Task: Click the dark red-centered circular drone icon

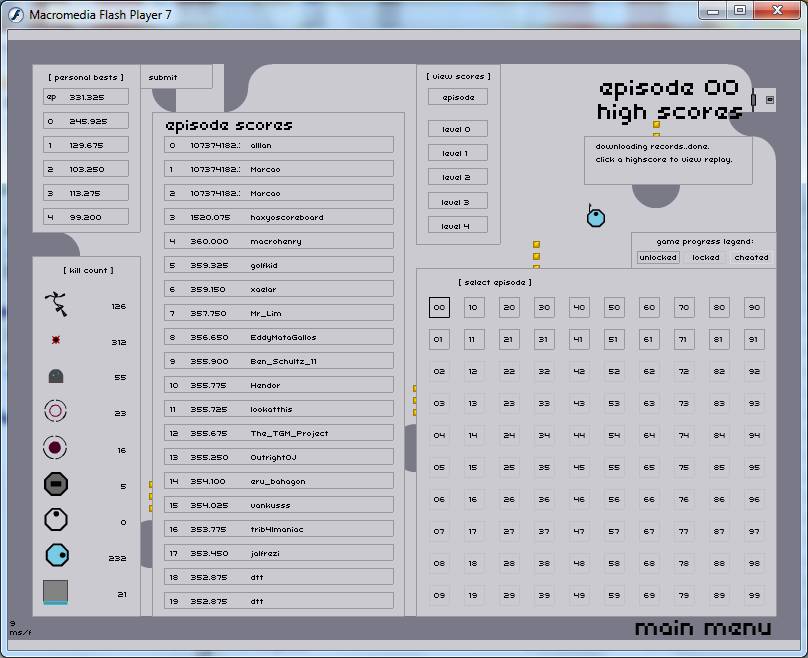Action: [x=56, y=448]
